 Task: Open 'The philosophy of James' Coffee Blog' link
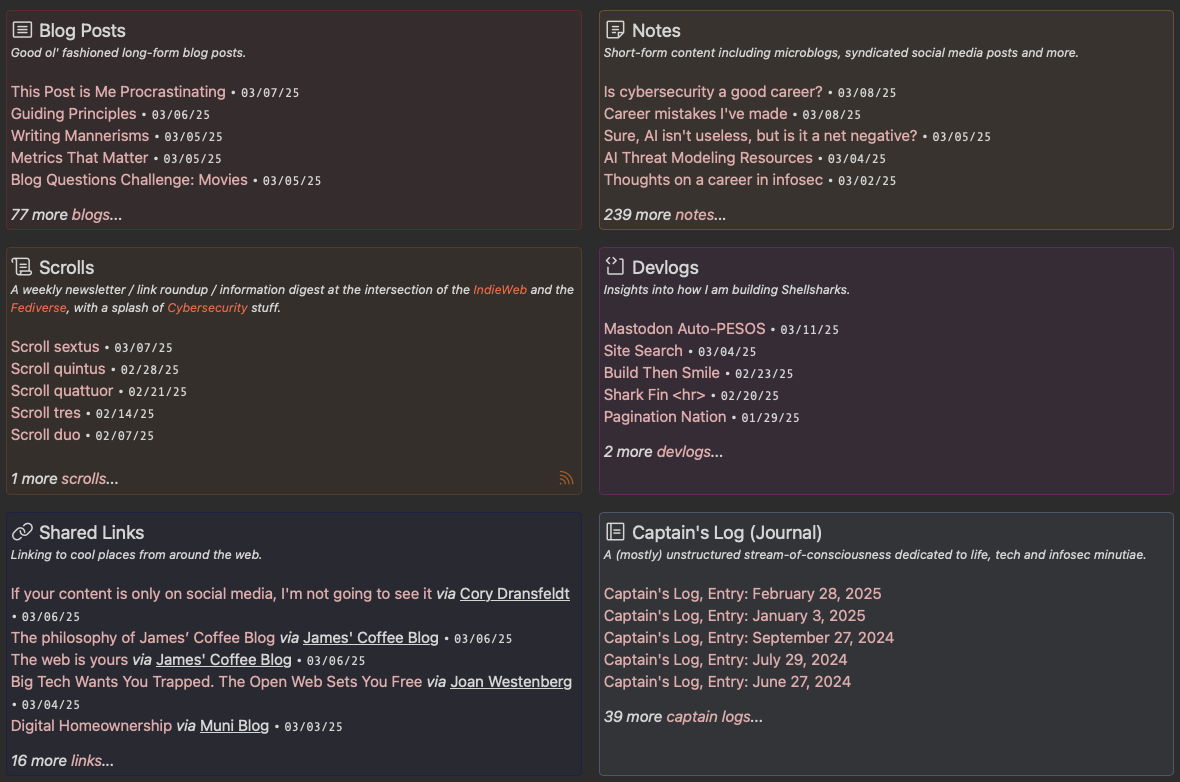143,638
